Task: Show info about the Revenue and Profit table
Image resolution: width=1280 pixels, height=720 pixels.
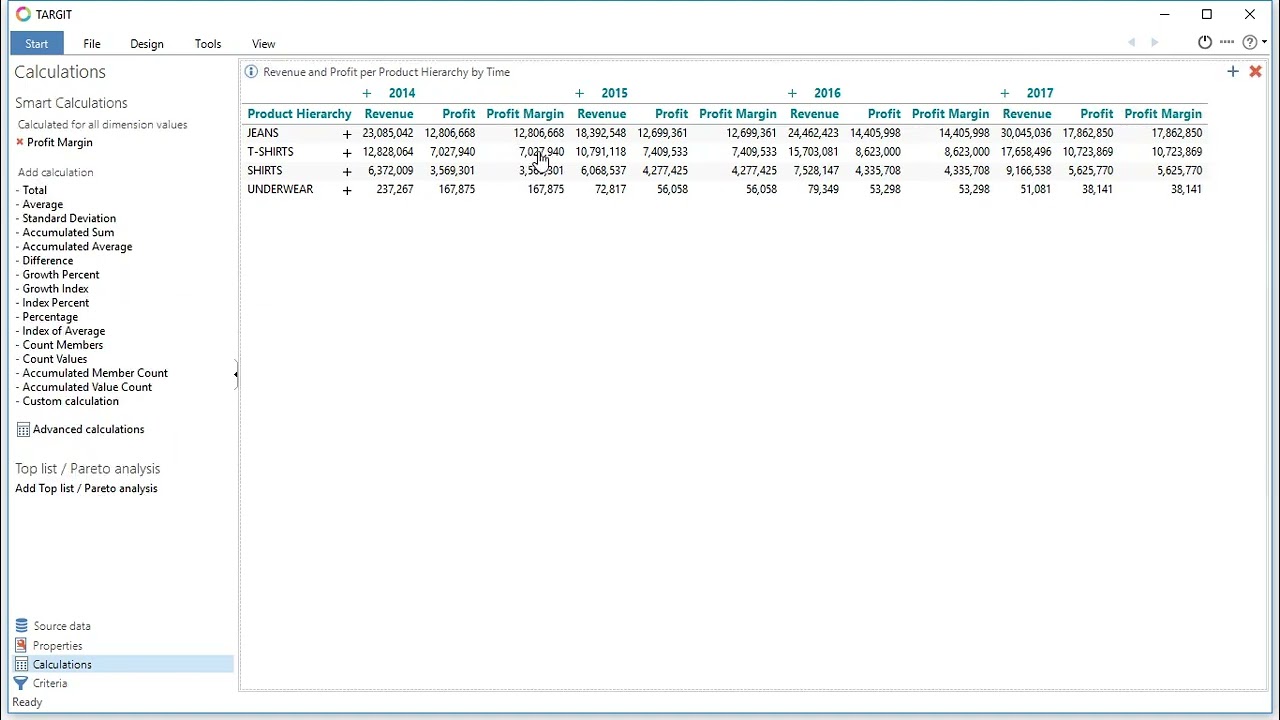Action: click(x=251, y=72)
